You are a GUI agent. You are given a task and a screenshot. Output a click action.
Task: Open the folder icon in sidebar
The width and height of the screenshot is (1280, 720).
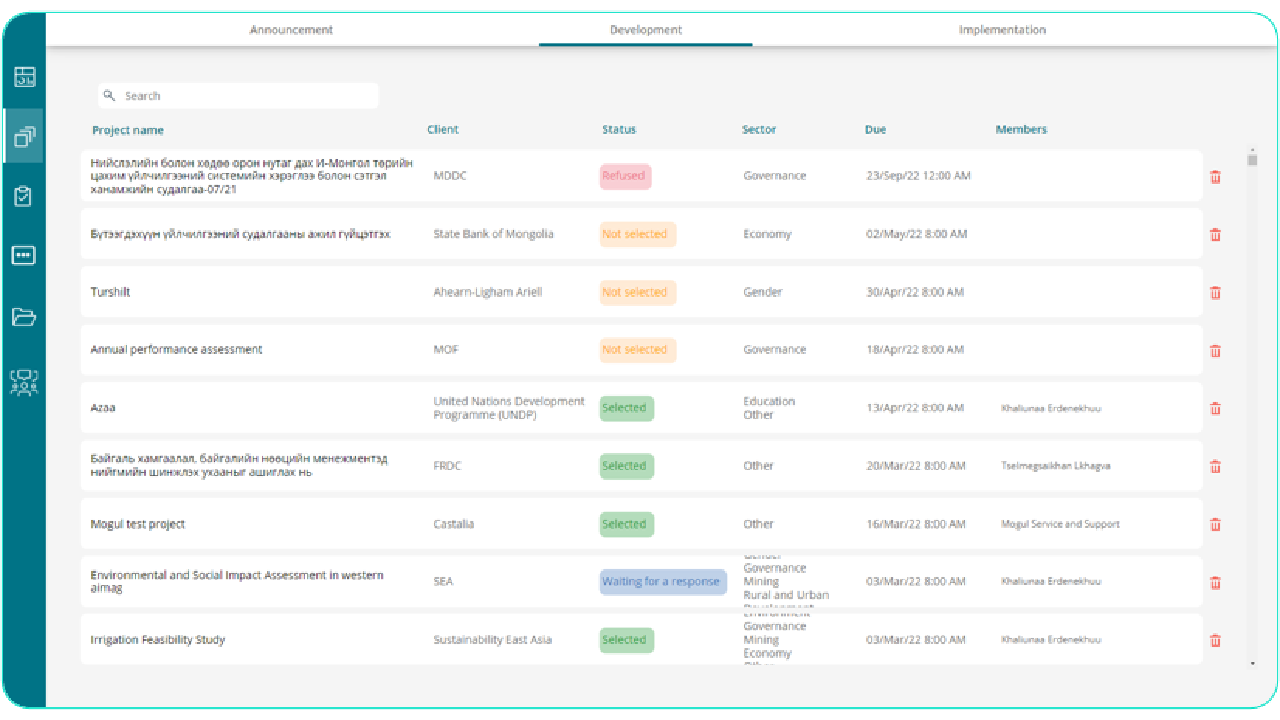(24, 317)
